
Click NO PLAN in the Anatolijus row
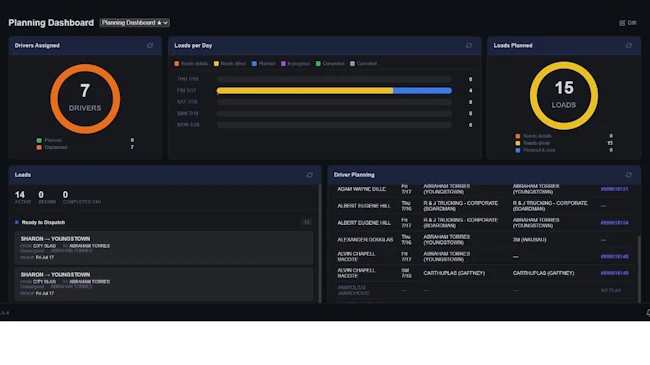(611, 290)
